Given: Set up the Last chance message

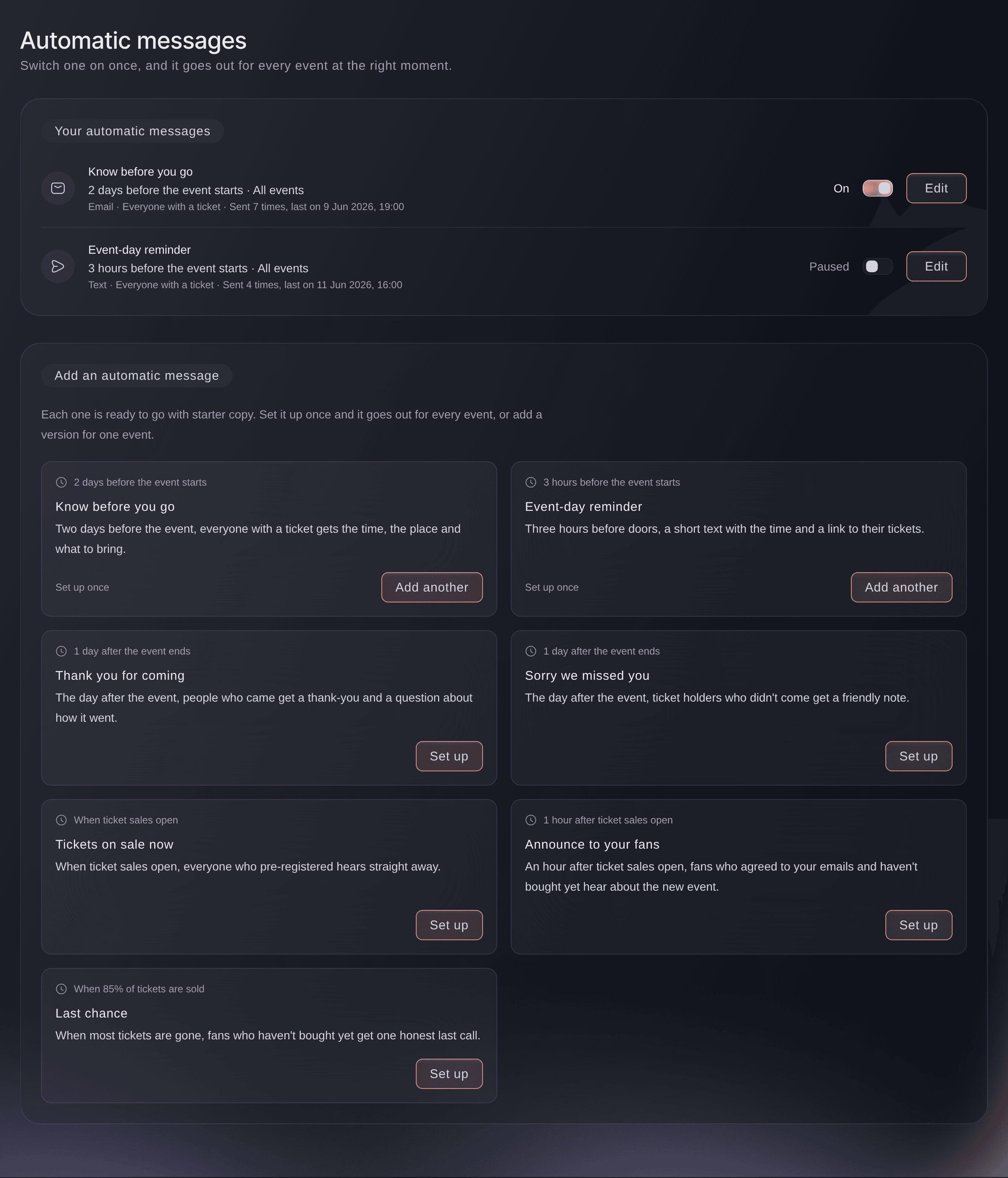Looking at the screenshot, I should coord(449,1073).
